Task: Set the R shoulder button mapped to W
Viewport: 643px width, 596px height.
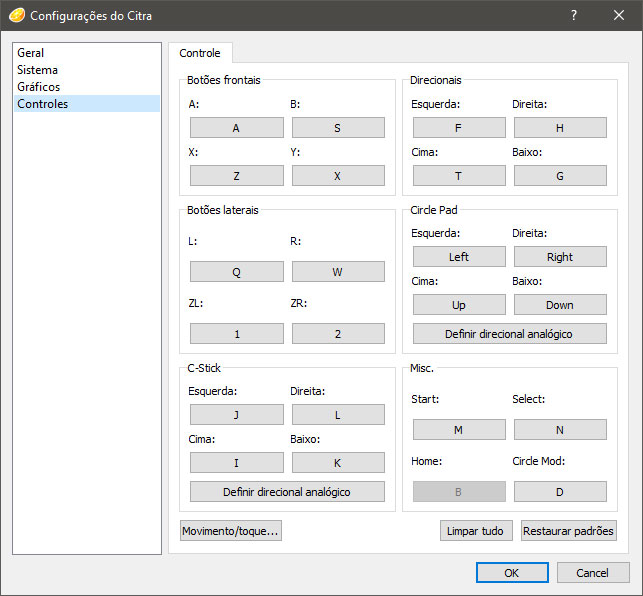Action: [x=338, y=272]
